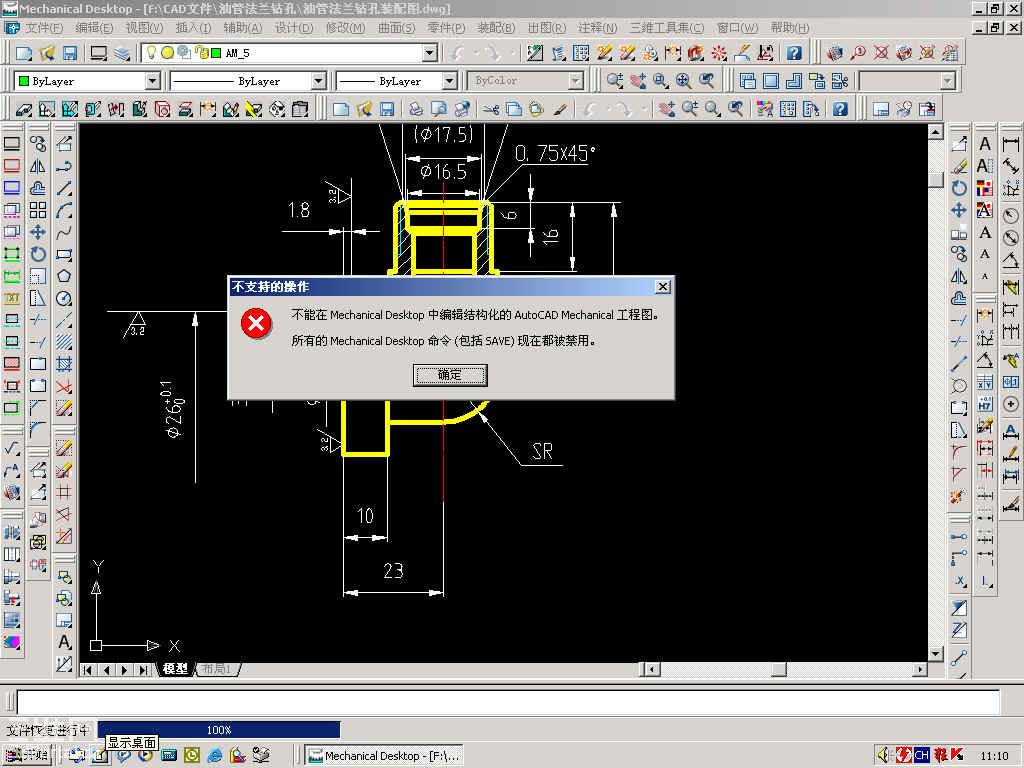The width and height of the screenshot is (1024, 768).
Task: Click the 100% file recovery progress bar
Action: [219, 729]
